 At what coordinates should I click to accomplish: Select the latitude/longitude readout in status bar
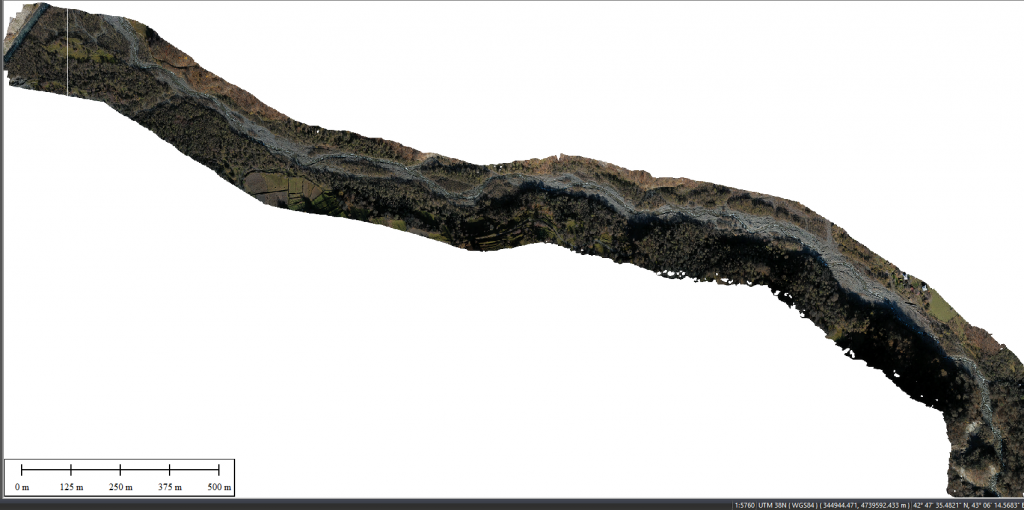click(x=966, y=504)
